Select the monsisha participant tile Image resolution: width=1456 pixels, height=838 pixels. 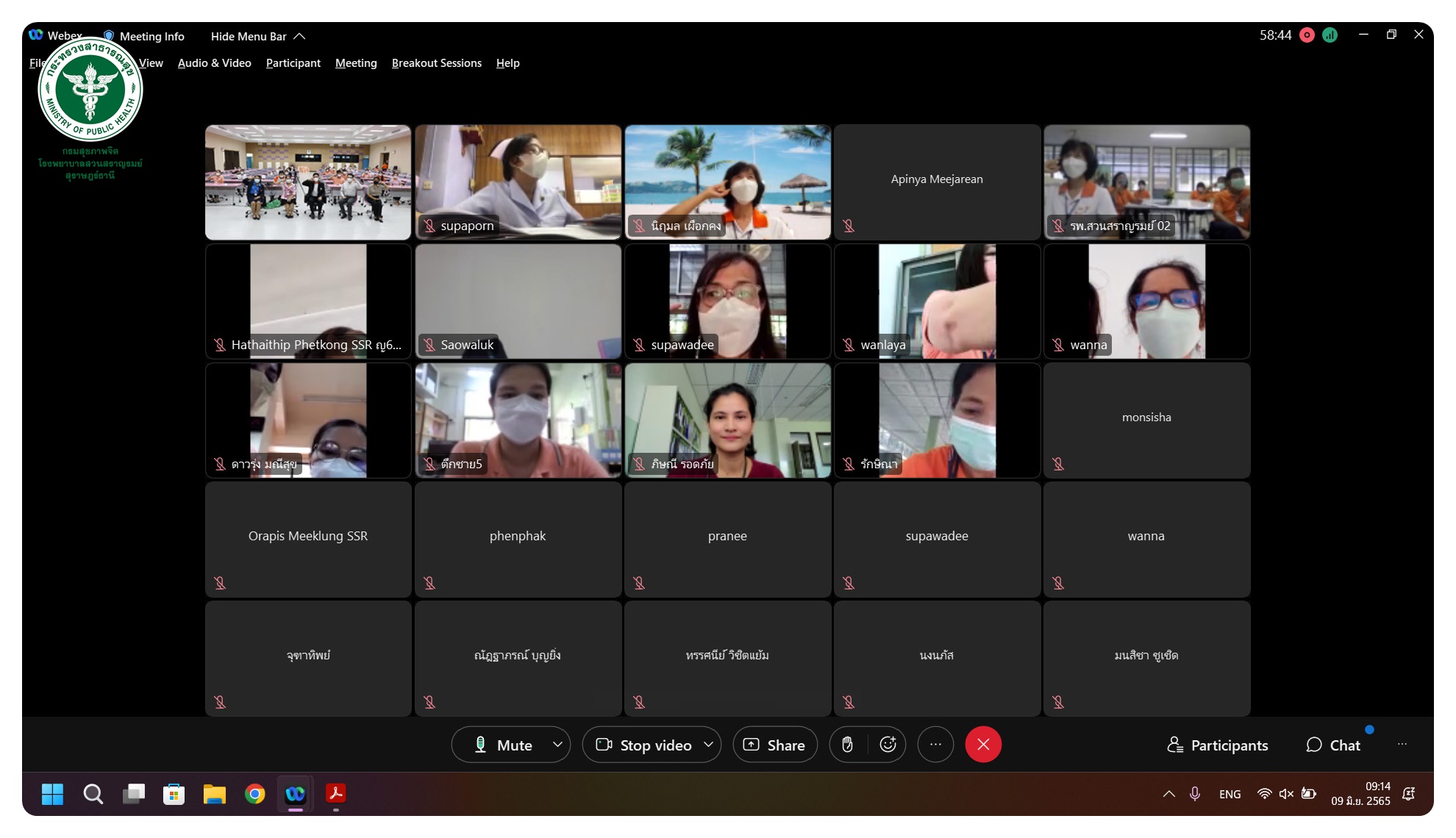(x=1147, y=420)
